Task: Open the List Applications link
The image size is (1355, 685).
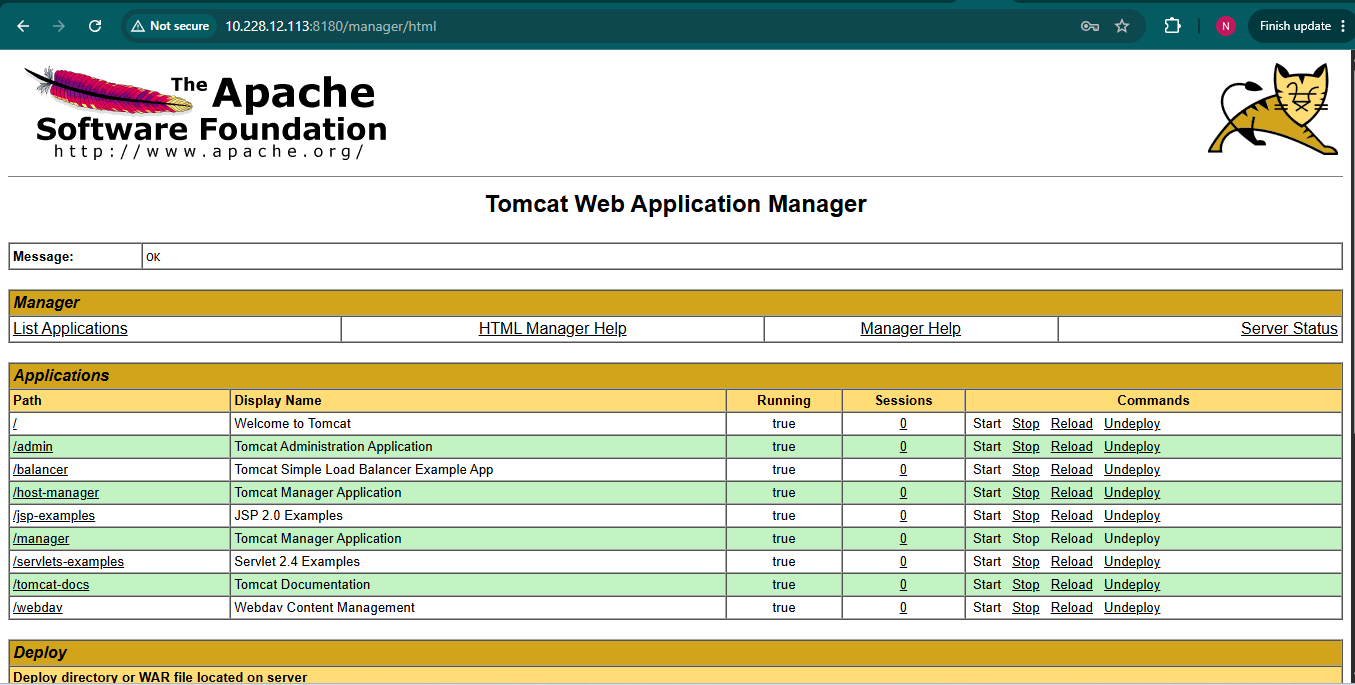Action: point(70,329)
